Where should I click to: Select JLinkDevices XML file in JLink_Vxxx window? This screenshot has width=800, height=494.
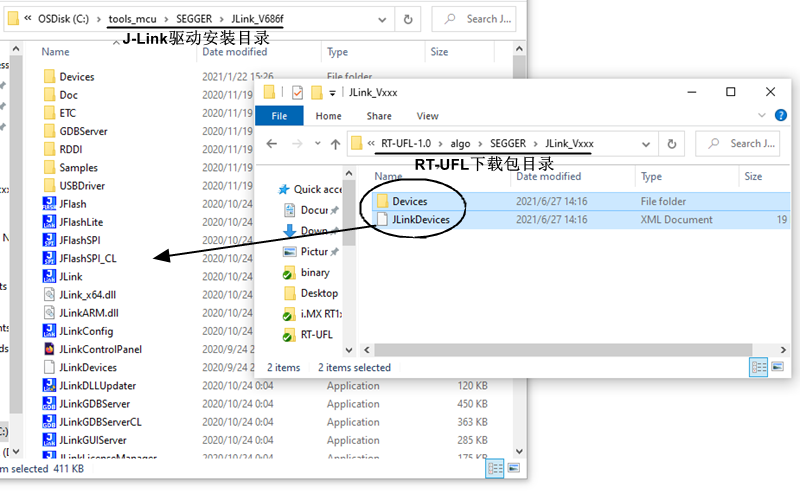coord(581,219)
